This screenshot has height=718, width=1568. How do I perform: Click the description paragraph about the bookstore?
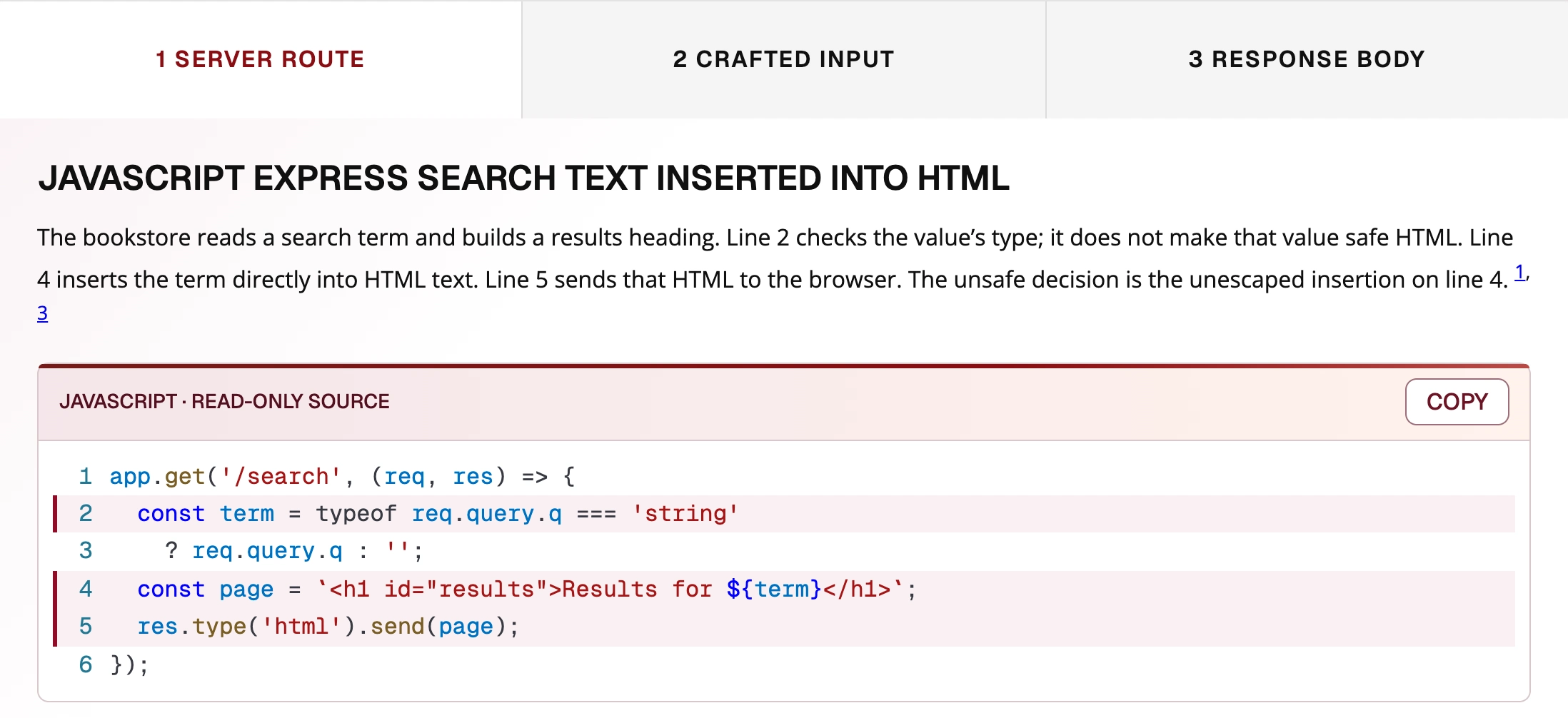tap(783, 275)
